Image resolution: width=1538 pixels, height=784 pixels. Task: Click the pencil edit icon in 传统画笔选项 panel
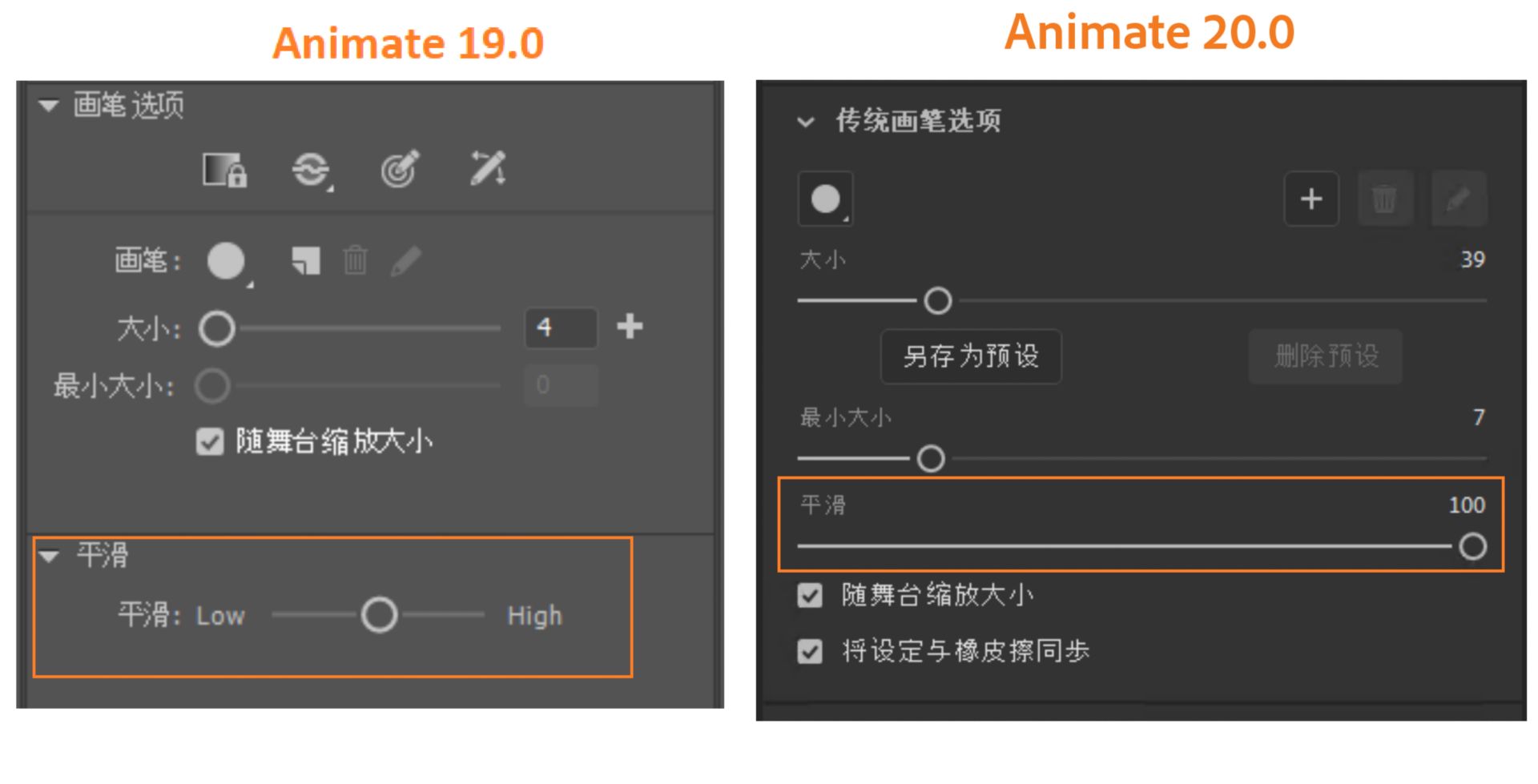pos(1458,199)
